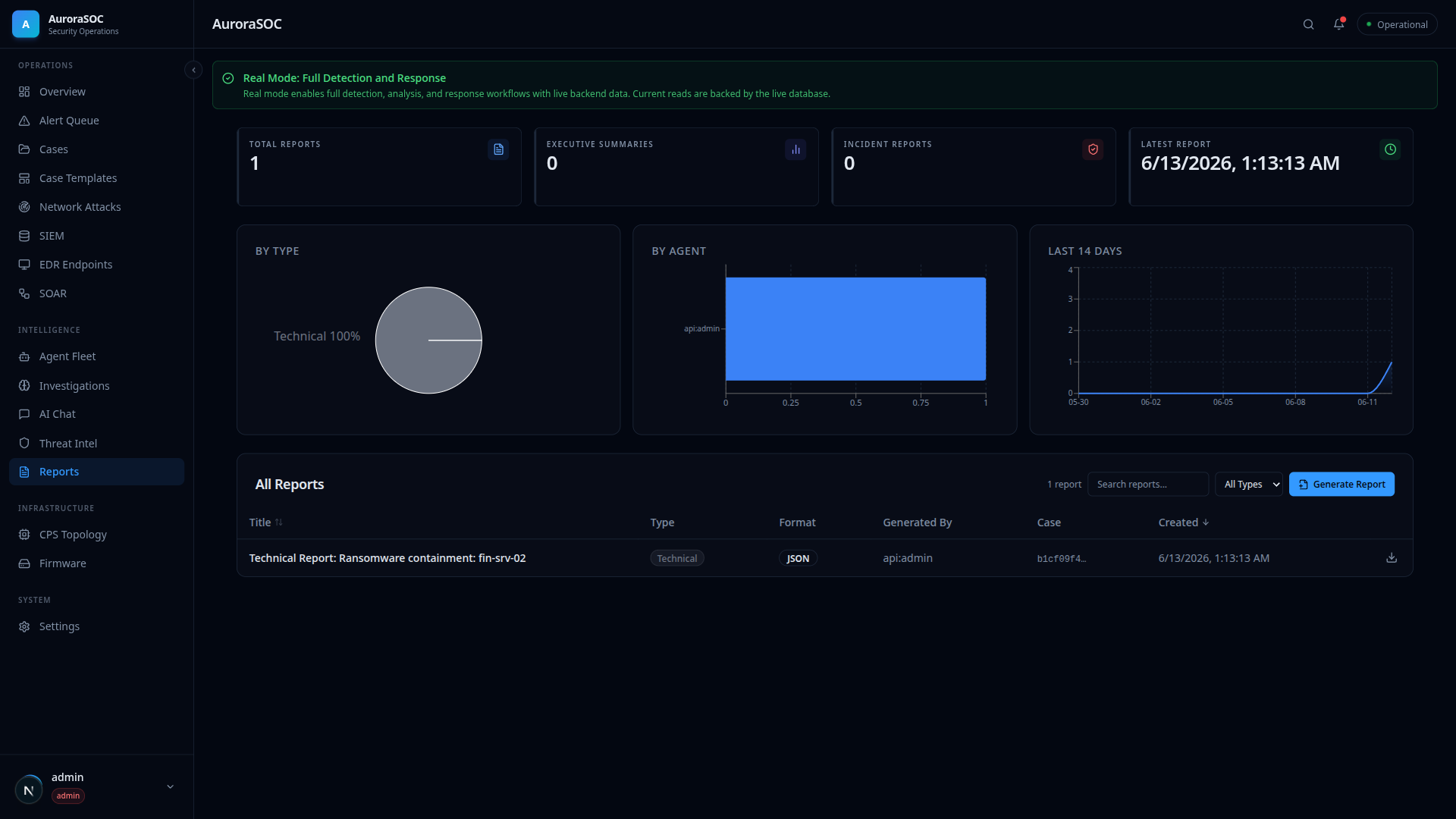Screen dimensions: 1456x819
Task: Click the JSON format badge
Action: click(x=798, y=558)
